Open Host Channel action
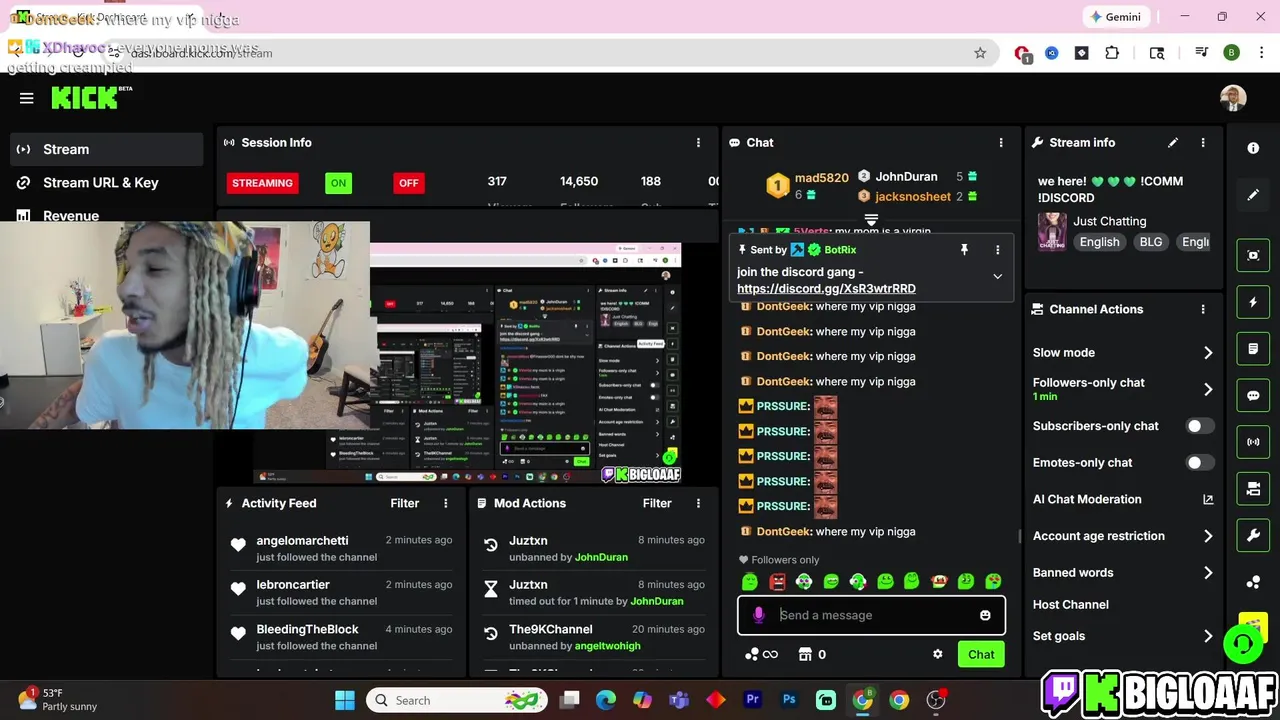The image size is (1280, 720). [x=1071, y=605]
